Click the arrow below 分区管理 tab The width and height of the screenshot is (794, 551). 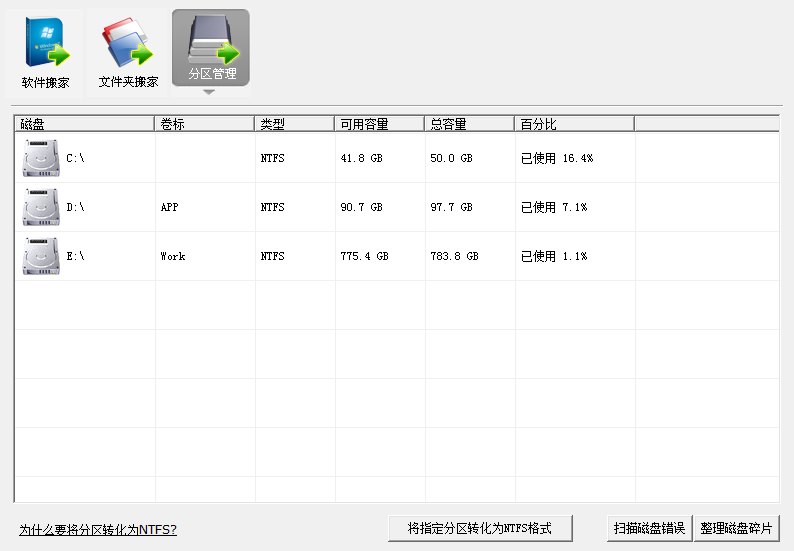coord(209,92)
